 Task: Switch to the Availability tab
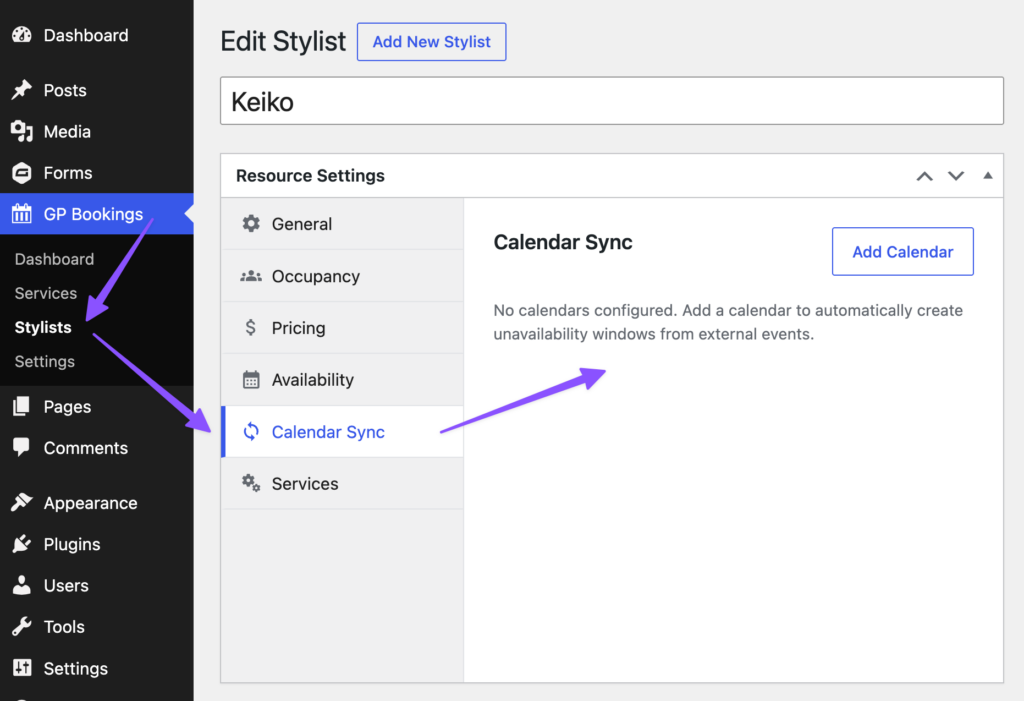(x=343, y=380)
